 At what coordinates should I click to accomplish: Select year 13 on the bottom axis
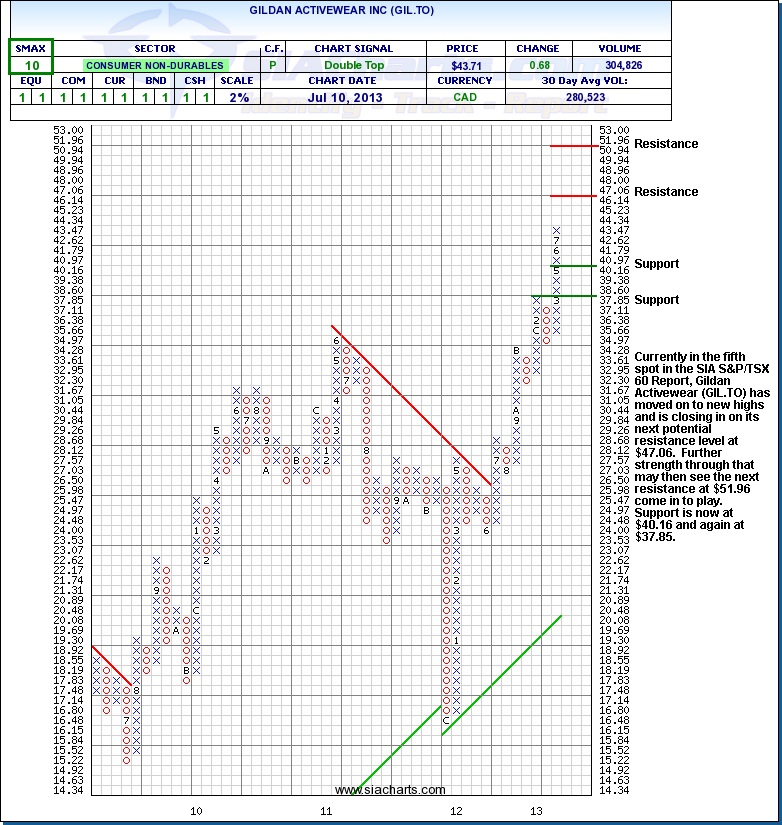[536, 810]
